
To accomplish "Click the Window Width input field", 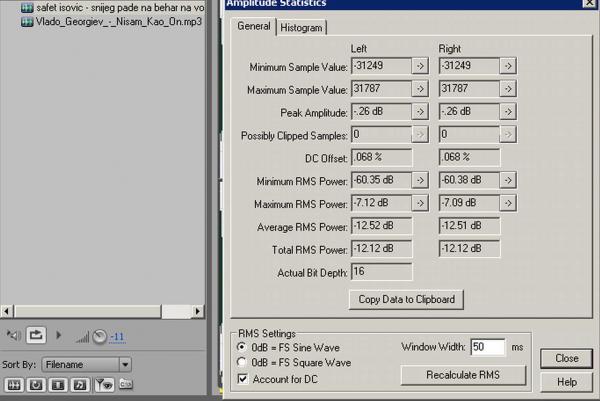I will pos(486,347).
